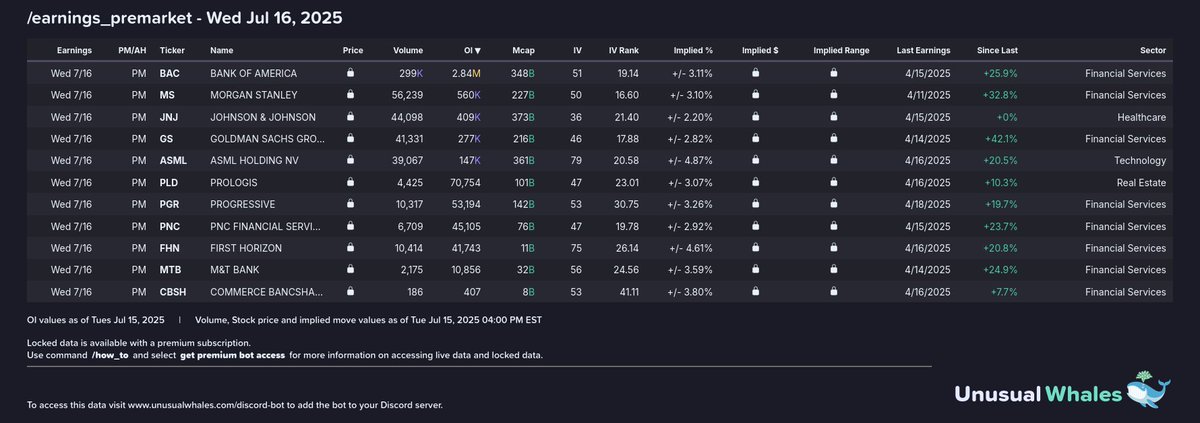The image size is (1200, 423).
Task: Click the Price lock icon in MS row
Action: (x=350, y=95)
